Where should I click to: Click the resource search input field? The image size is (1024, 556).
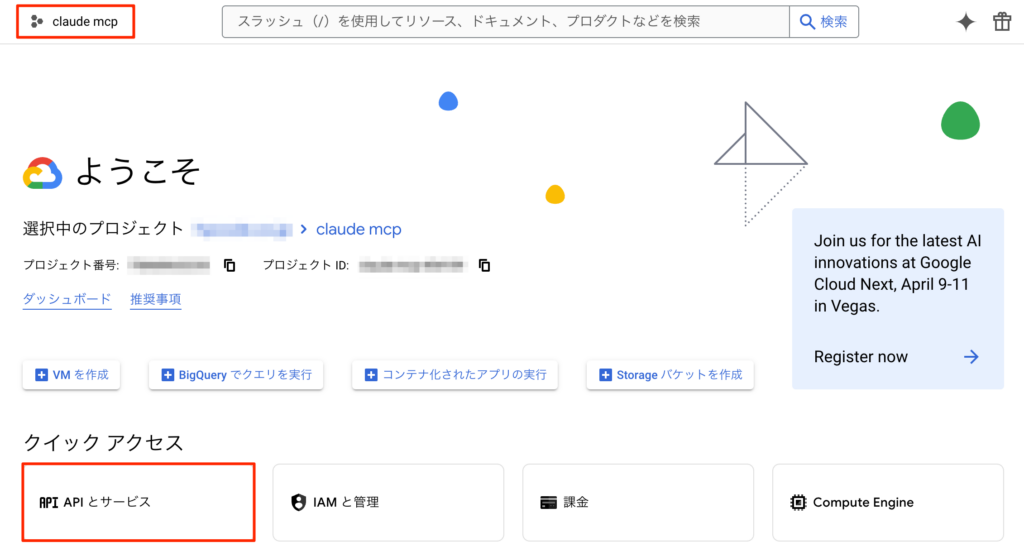pyautogui.click(x=505, y=21)
